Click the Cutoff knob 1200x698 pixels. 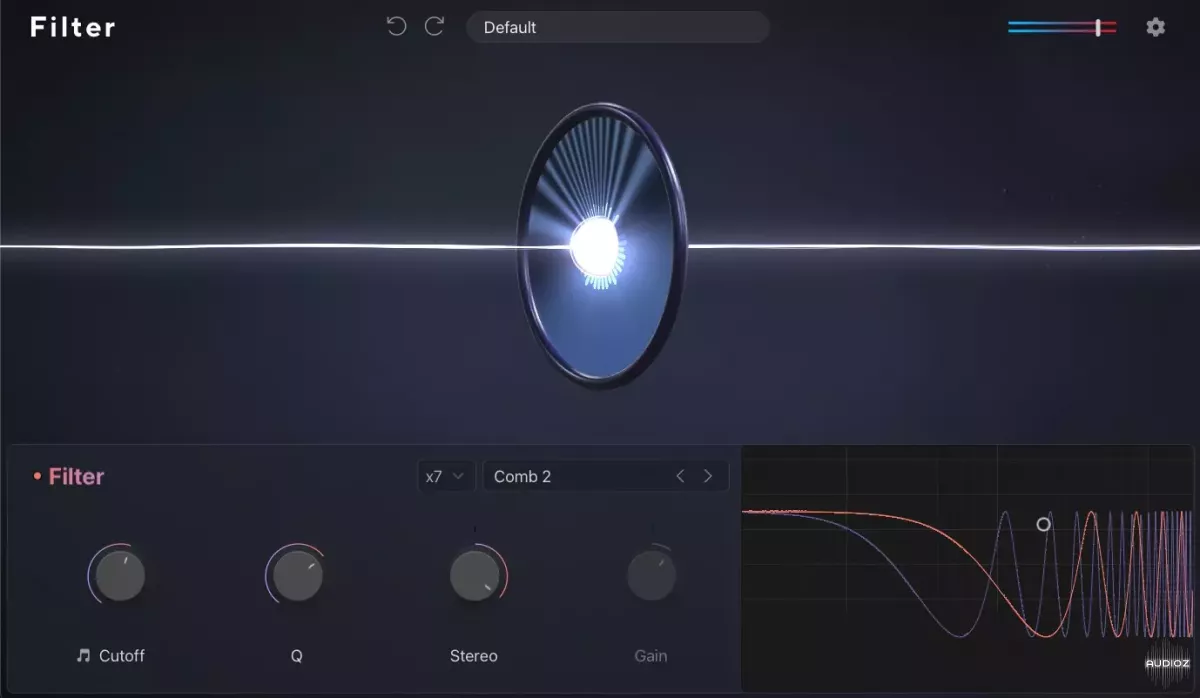pos(120,576)
